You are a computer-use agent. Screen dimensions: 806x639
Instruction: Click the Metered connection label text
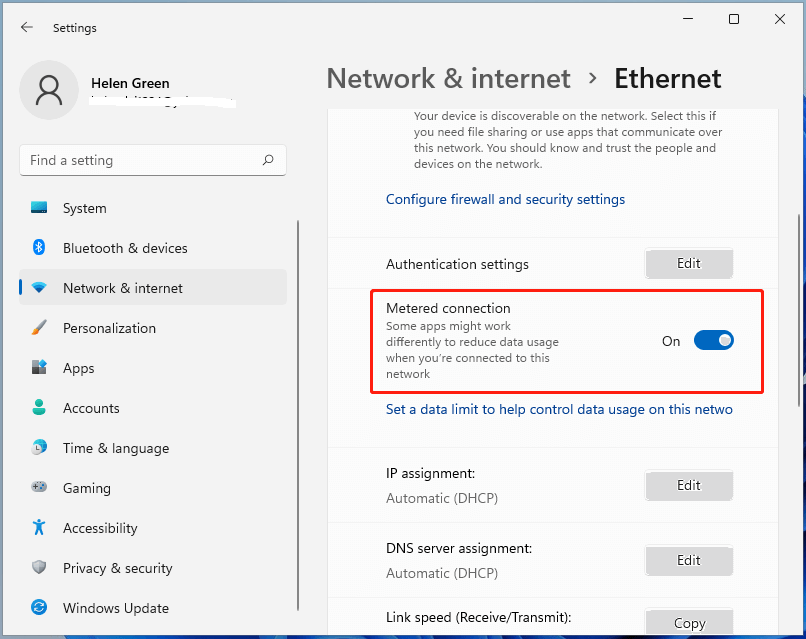(x=448, y=308)
